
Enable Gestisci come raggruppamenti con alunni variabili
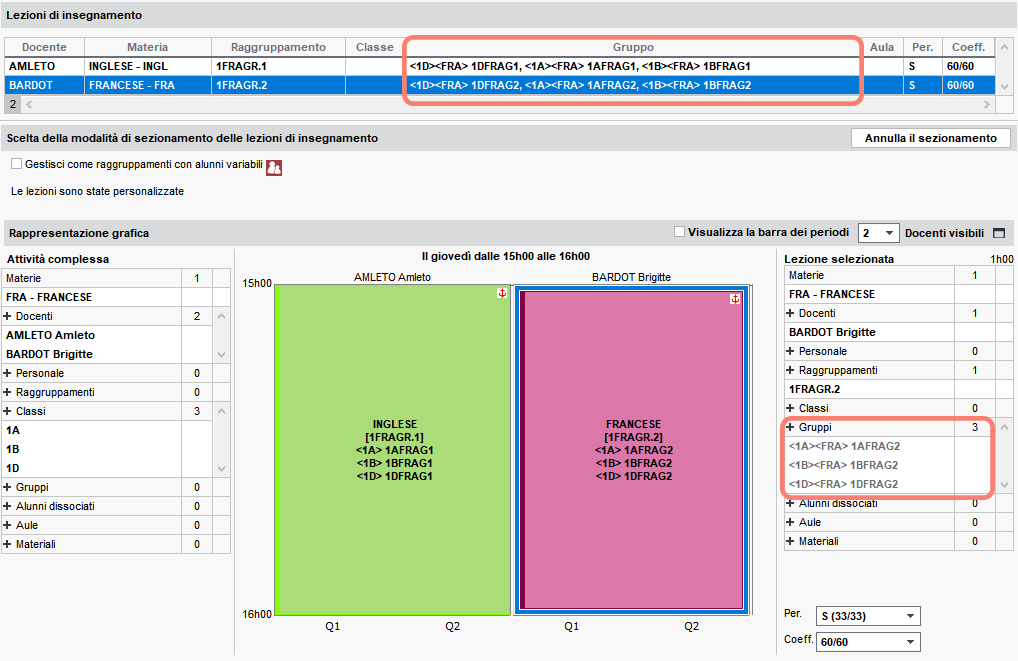(x=16, y=164)
